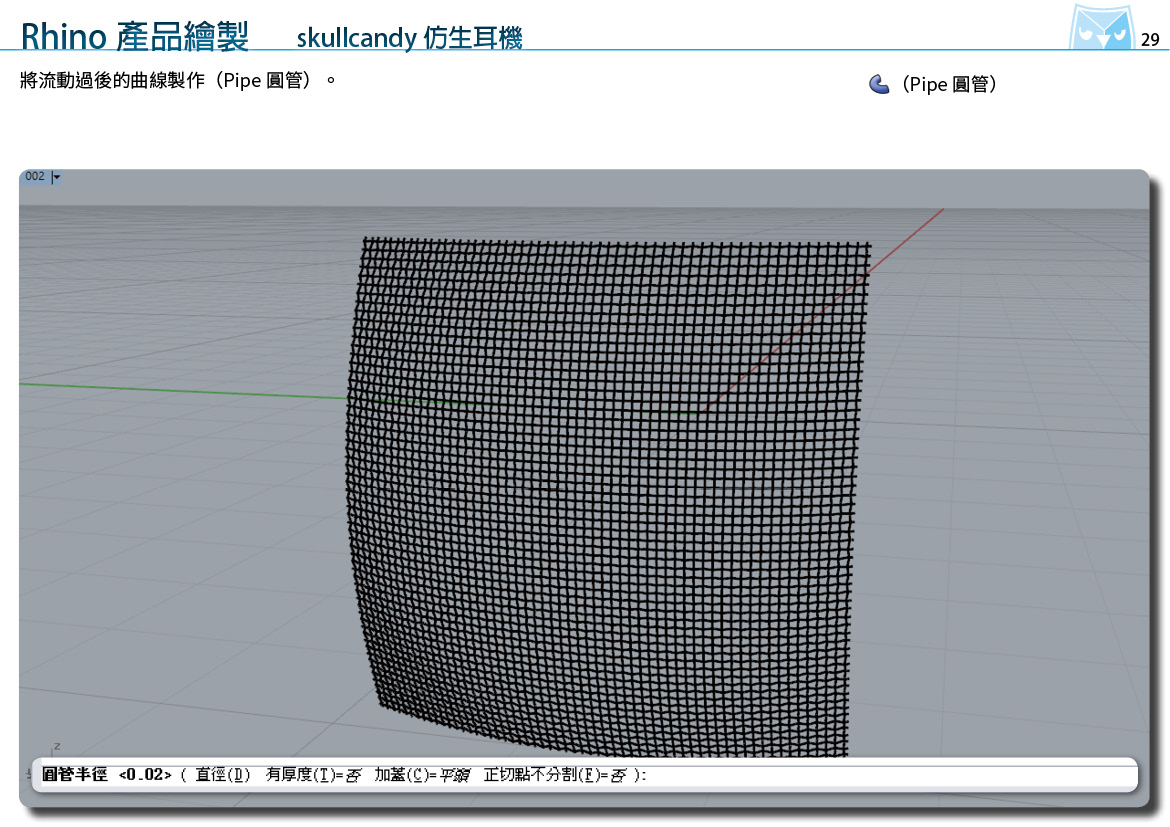Toggle the 有厚度(T)=否 option

tap(313, 775)
